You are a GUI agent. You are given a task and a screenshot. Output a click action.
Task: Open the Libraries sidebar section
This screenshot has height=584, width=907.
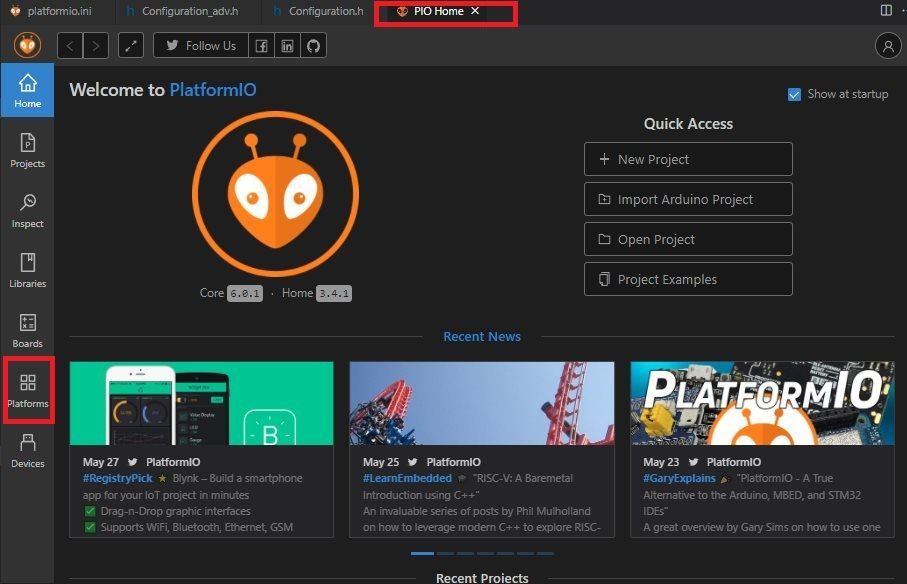tap(27, 270)
